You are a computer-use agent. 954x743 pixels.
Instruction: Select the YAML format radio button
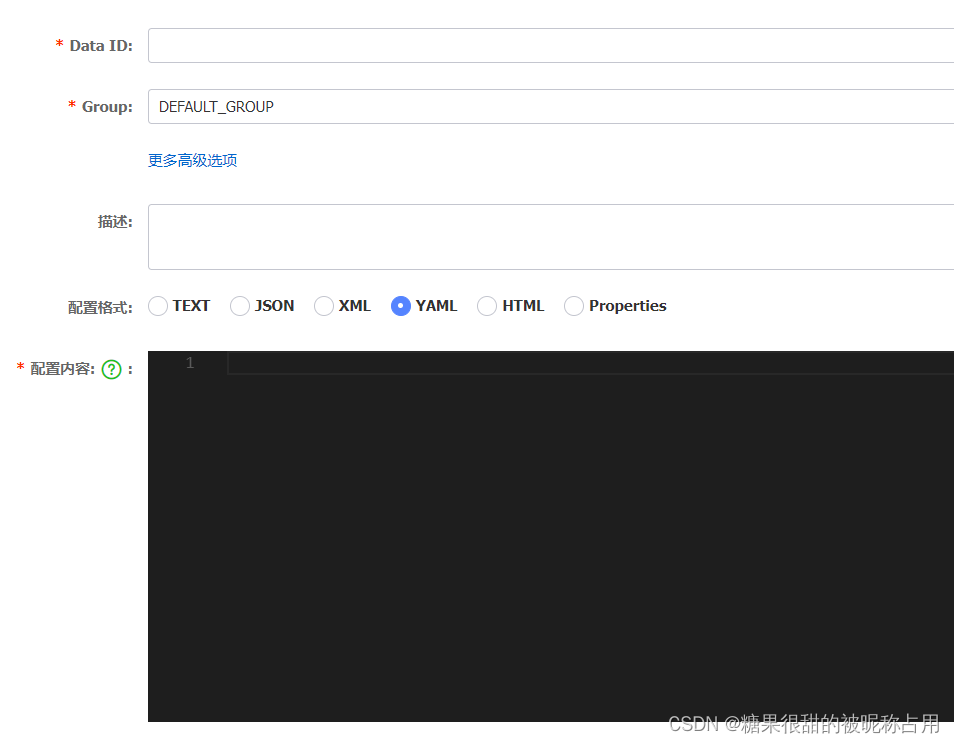(x=401, y=306)
